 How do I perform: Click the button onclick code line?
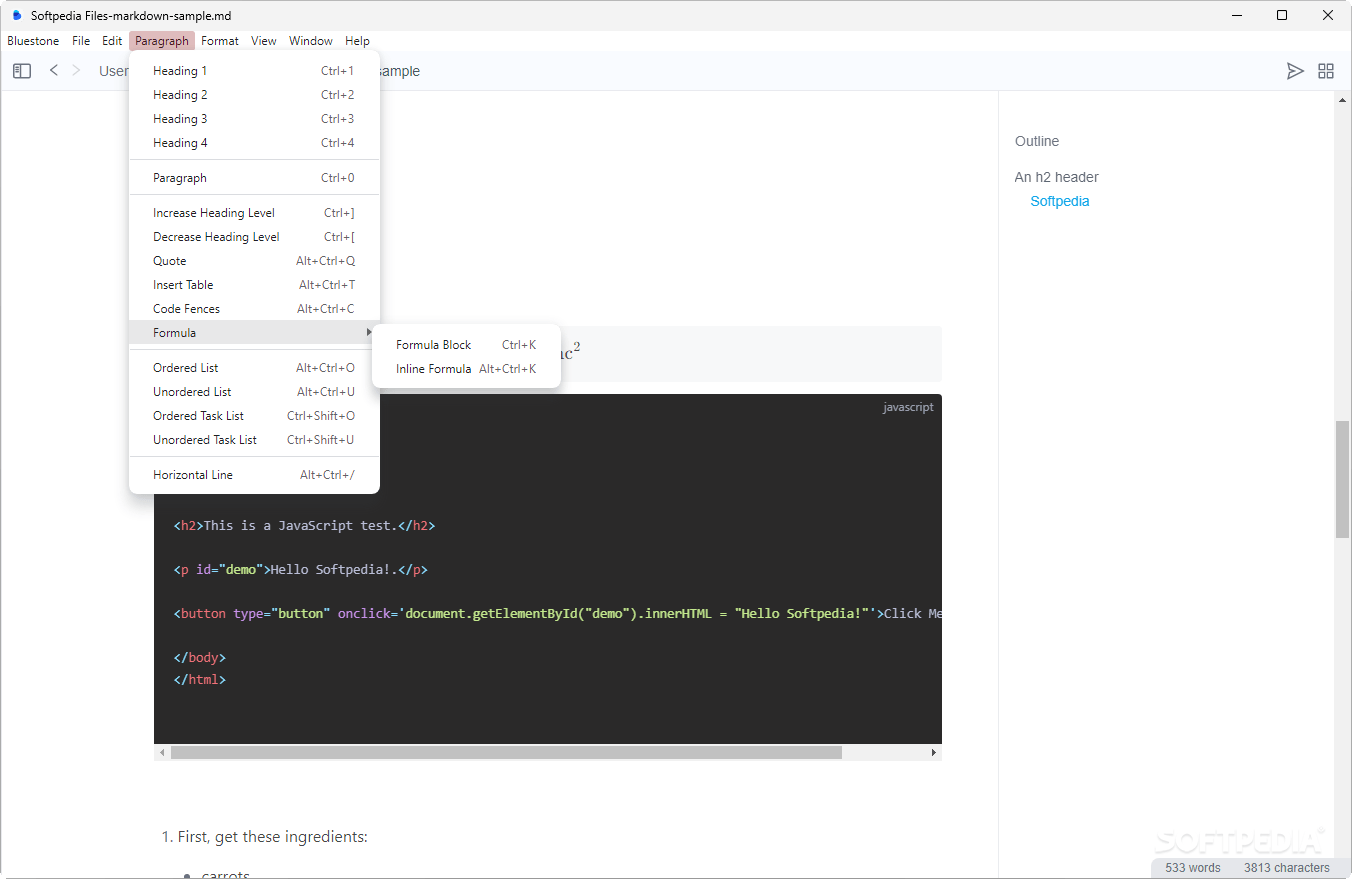pos(557,613)
